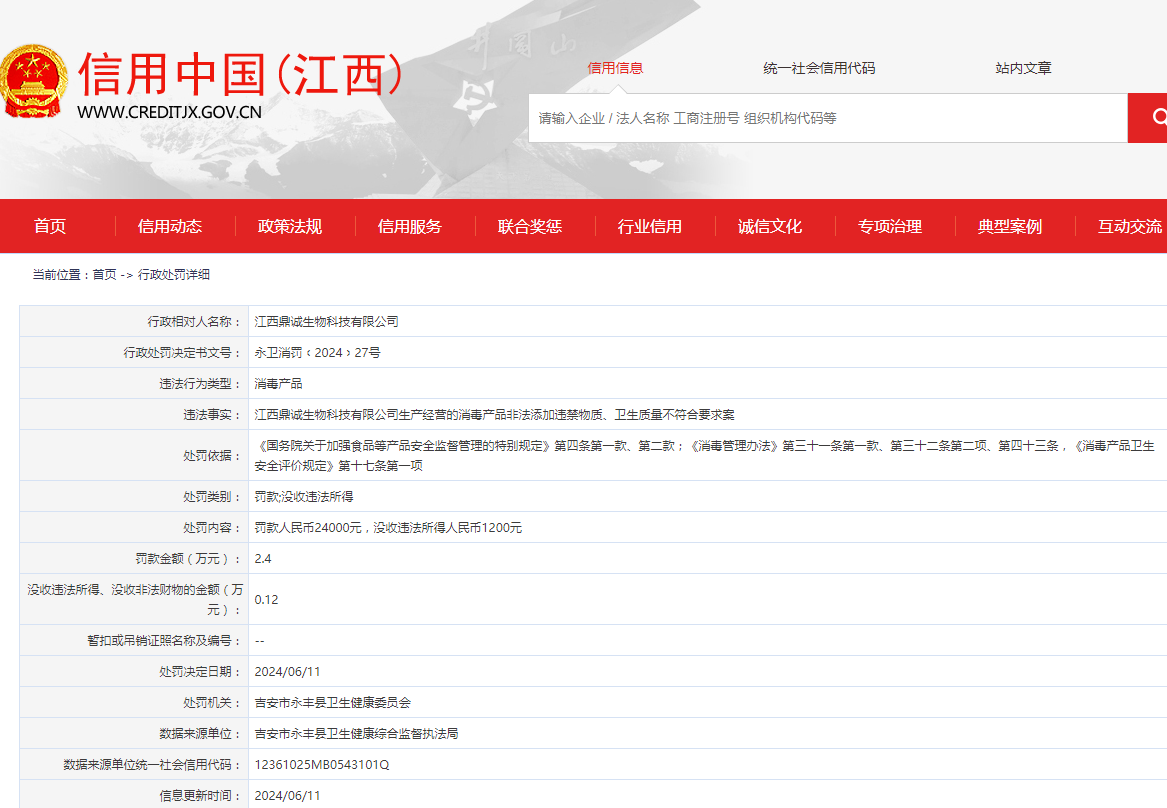
Task: Click the 信用中国(江西) site title
Action: [x=240, y=74]
